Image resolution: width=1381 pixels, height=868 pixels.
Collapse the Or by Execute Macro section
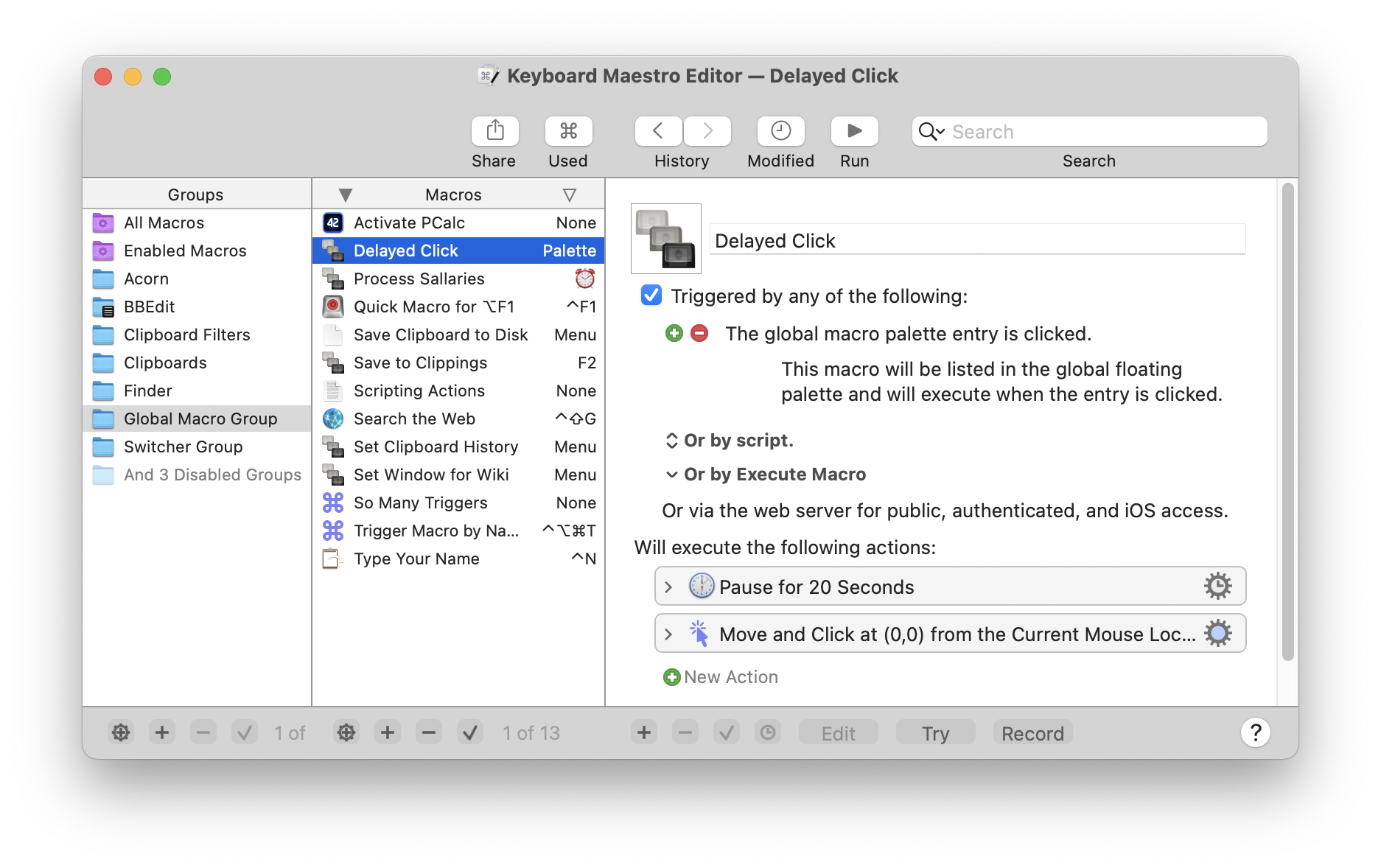[671, 475]
